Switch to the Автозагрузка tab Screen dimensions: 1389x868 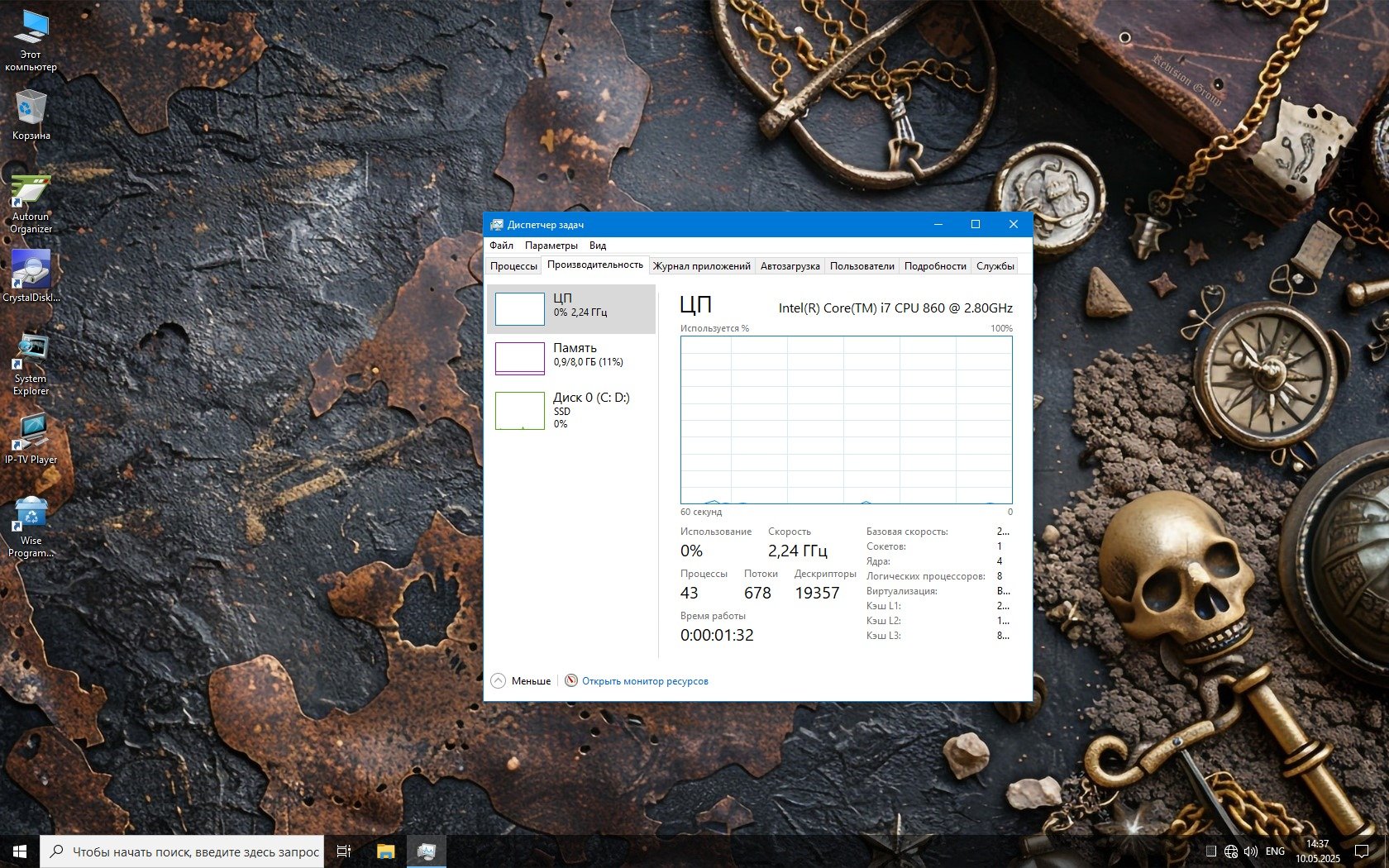[x=790, y=266]
